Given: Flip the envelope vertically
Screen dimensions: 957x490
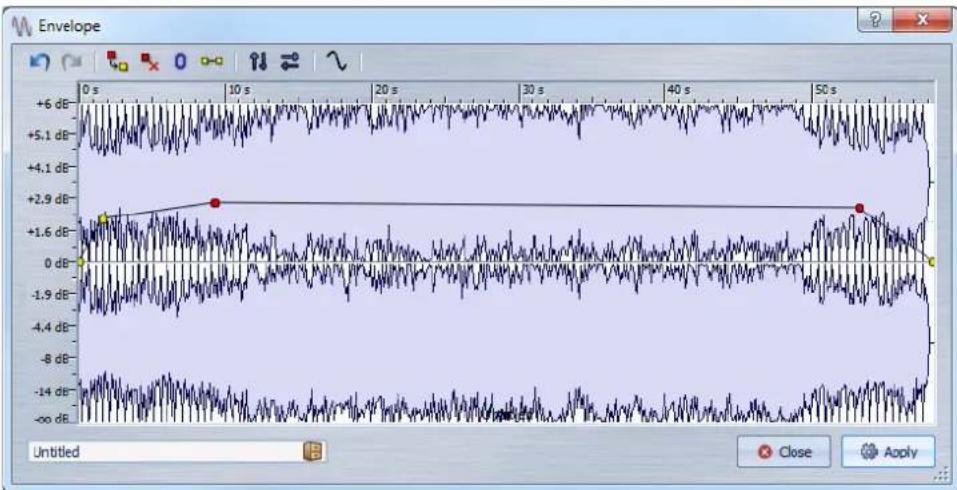Looking at the screenshot, I should pos(259,61).
